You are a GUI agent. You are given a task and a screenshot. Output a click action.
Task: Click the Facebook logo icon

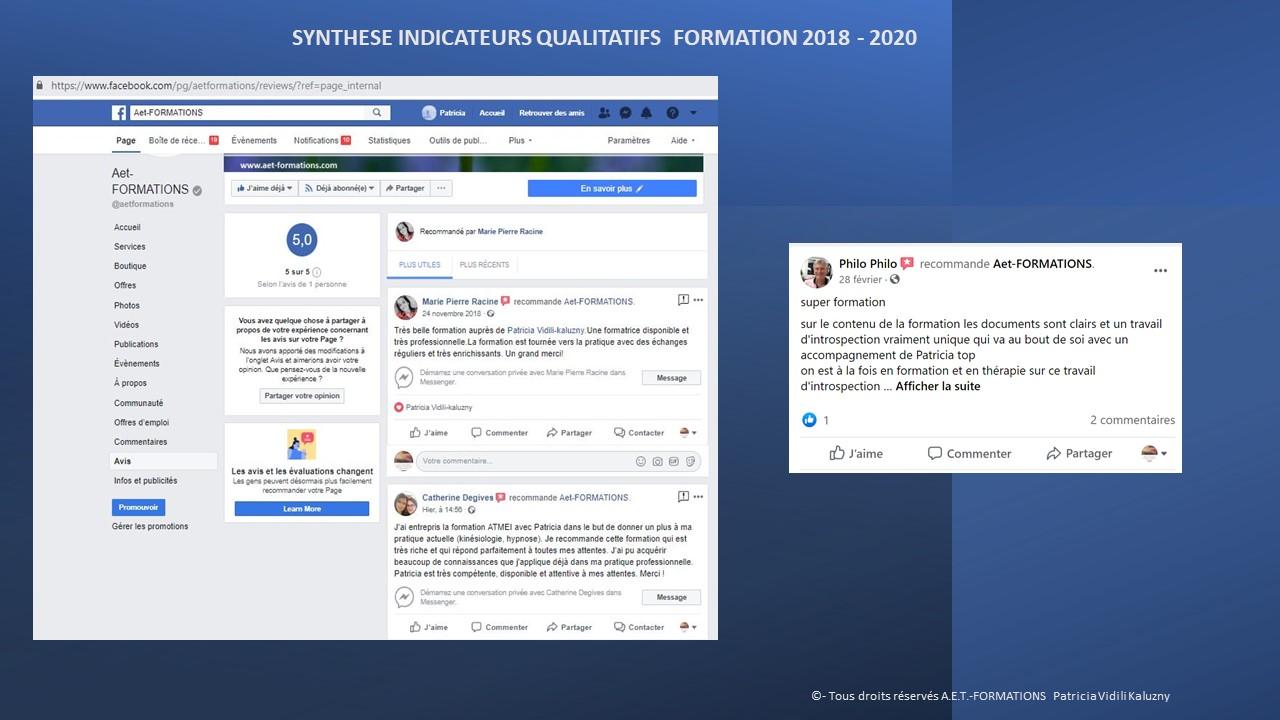pyautogui.click(x=118, y=113)
